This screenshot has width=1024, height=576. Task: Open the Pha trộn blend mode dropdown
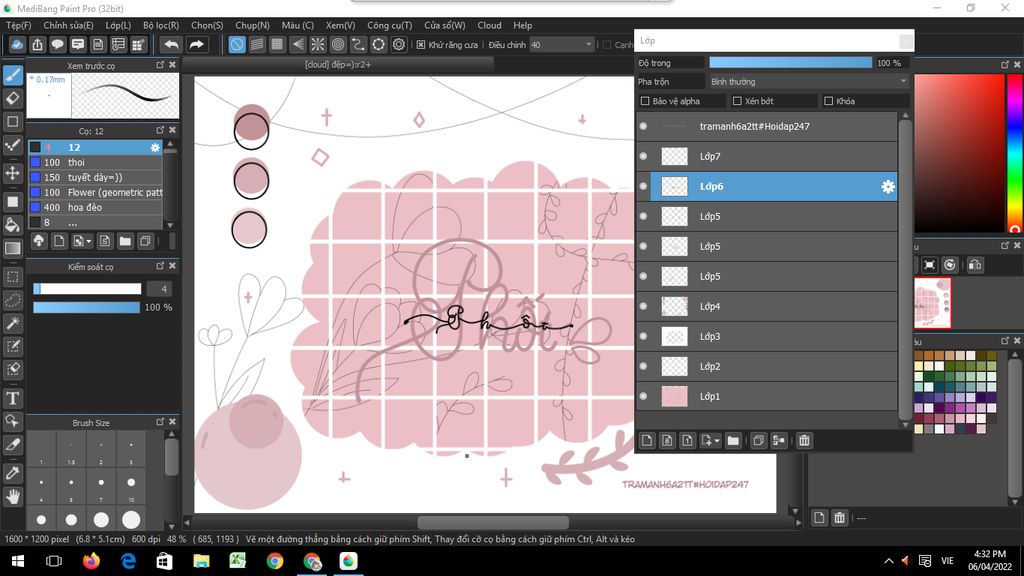coord(808,82)
